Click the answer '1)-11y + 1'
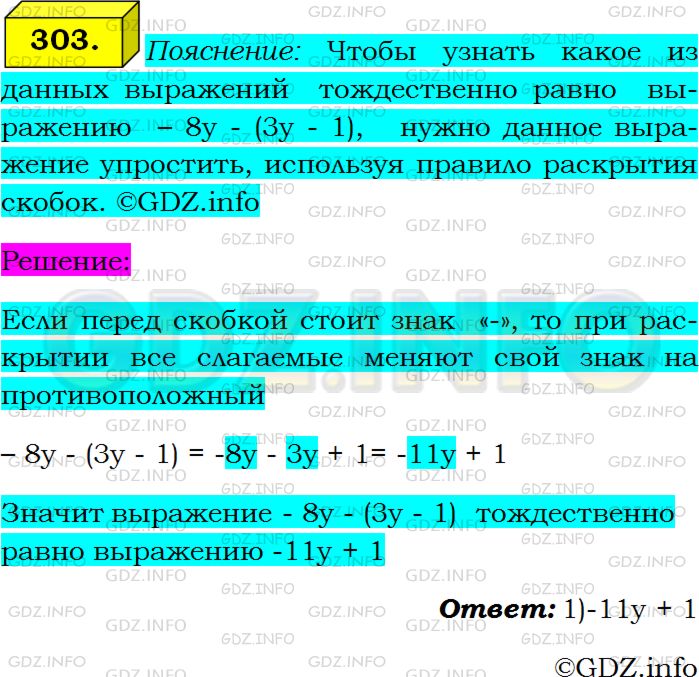 [x=629, y=609]
